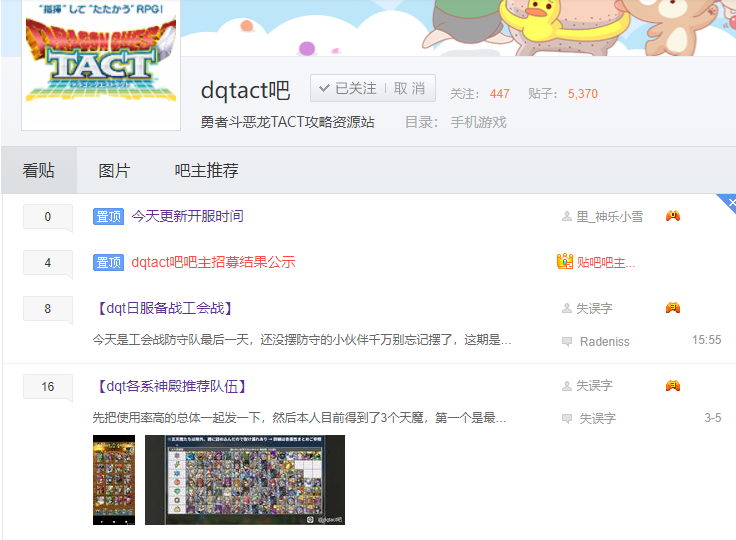Click reply count 0 box
The width and height of the screenshot is (736, 540).
point(47,217)
